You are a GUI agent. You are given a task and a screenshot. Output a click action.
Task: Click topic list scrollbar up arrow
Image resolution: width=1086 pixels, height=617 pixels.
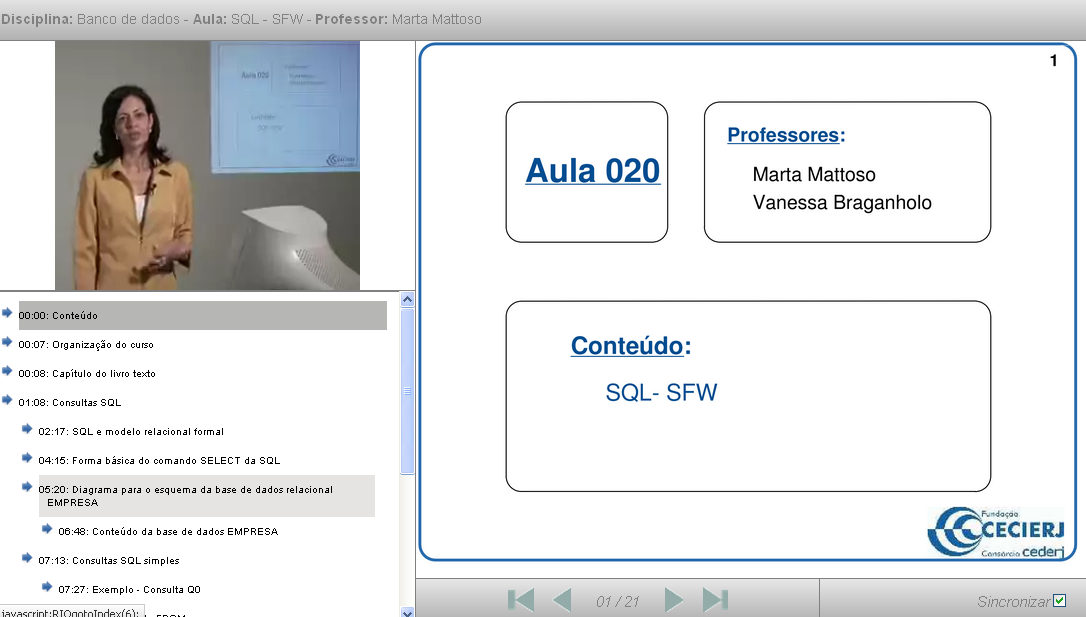[x=407, y=300]
